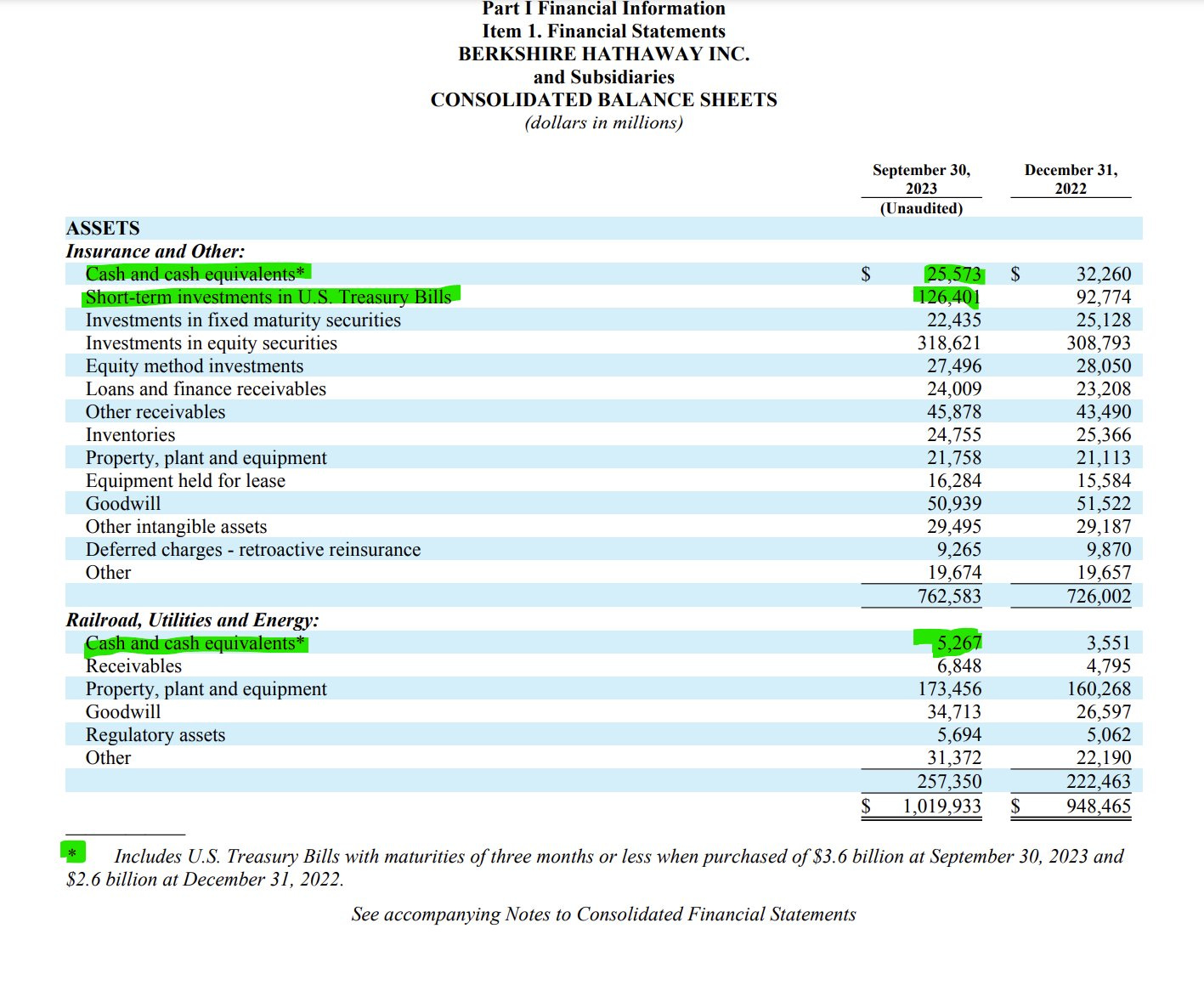Click the highlighted value 25,573
Viewport: 1204px width, 985px height.
(953, 274)
